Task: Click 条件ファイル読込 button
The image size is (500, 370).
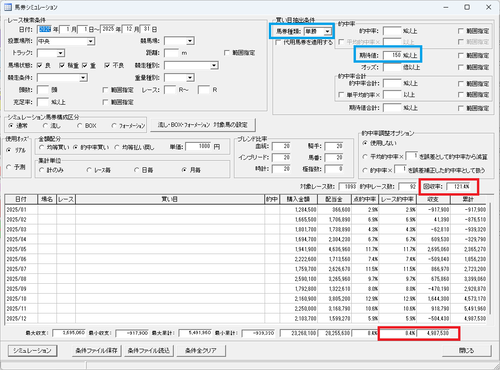Action: coord(149,351)
